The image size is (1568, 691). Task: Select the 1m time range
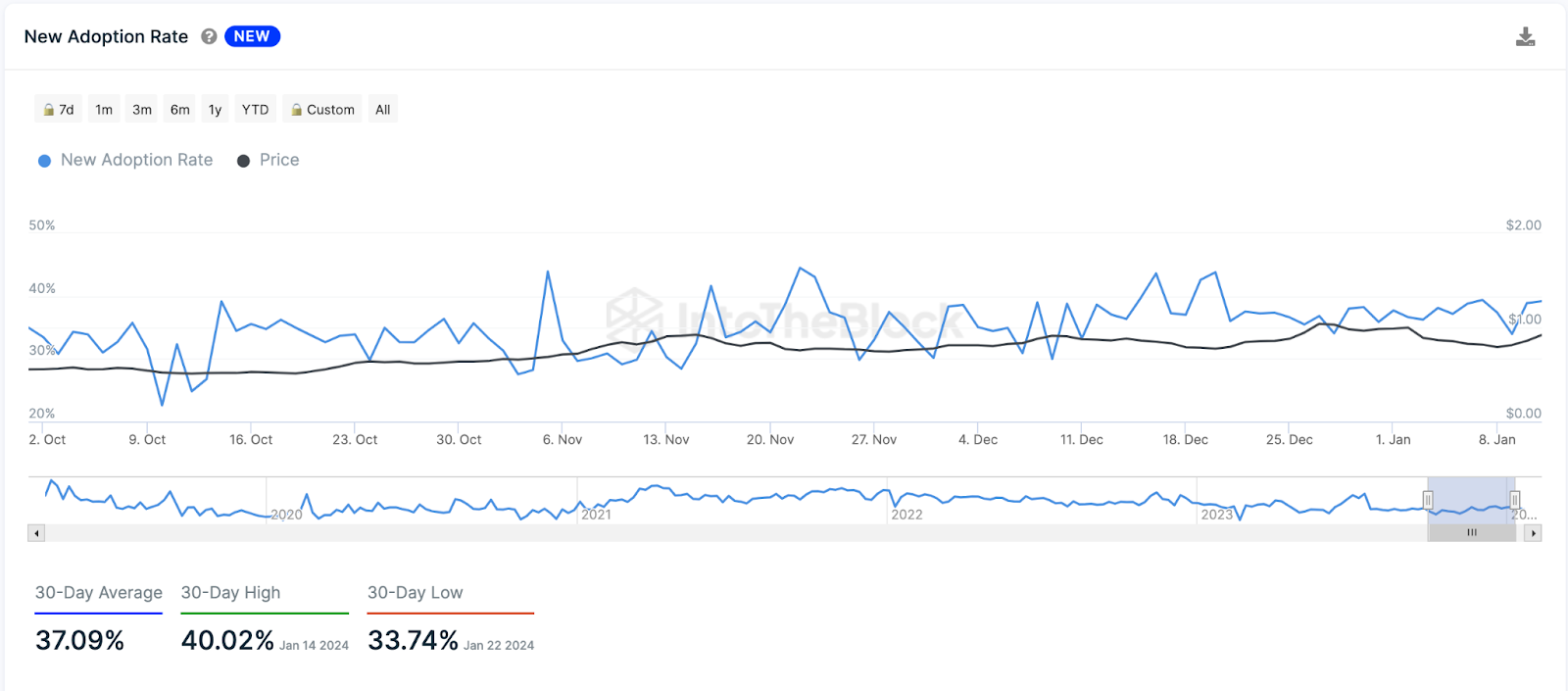[x=104, y=109]
